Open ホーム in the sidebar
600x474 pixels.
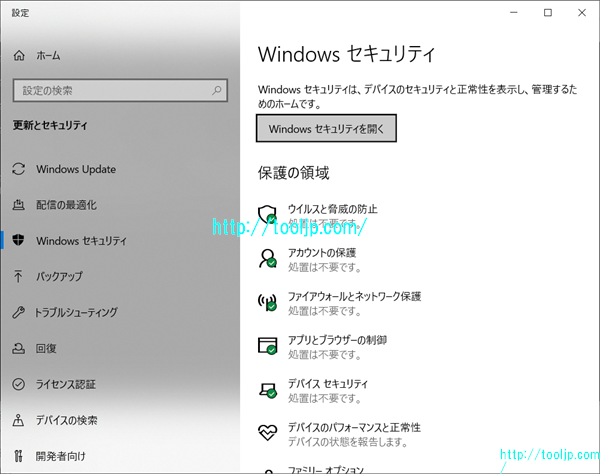[48, 56]
